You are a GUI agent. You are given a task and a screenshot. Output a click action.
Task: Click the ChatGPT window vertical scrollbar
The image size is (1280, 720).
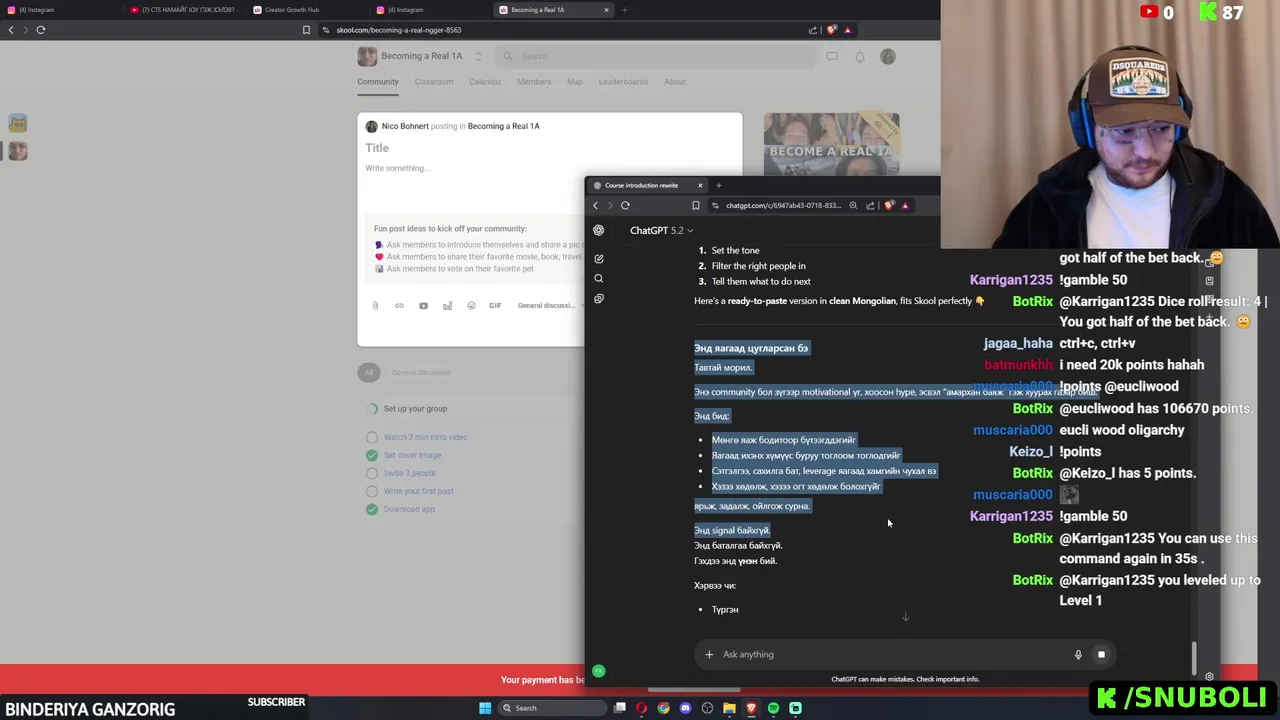click(x=1194, y=657)
